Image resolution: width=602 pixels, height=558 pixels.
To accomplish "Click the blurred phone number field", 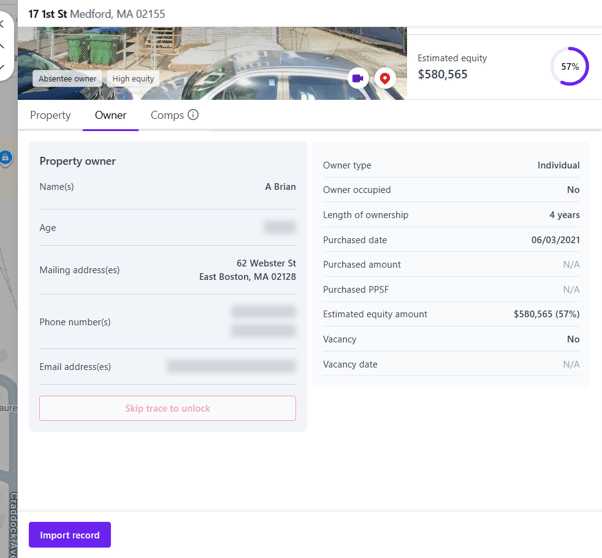I will point(263,321).
